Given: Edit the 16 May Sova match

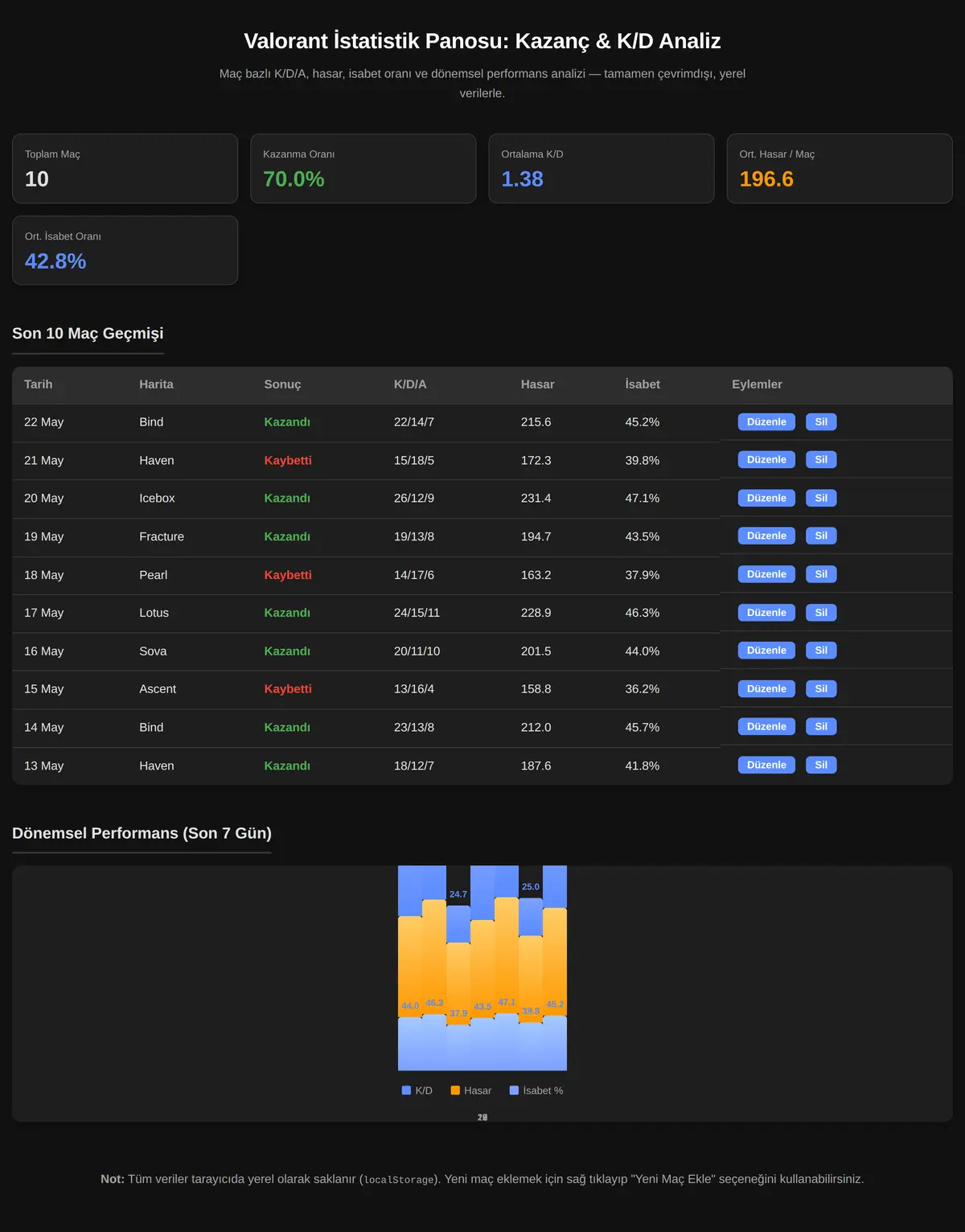Looking at the screenshot, I should [x=766, y=651].
